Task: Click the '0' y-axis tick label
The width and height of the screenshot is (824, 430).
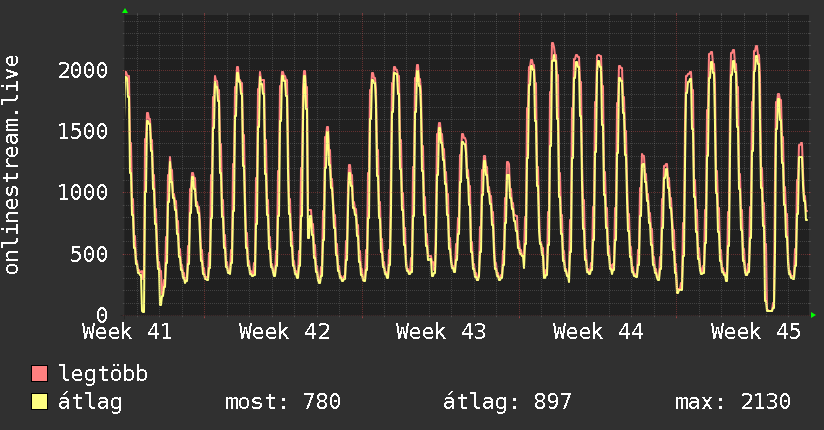Action: point(102,315)
